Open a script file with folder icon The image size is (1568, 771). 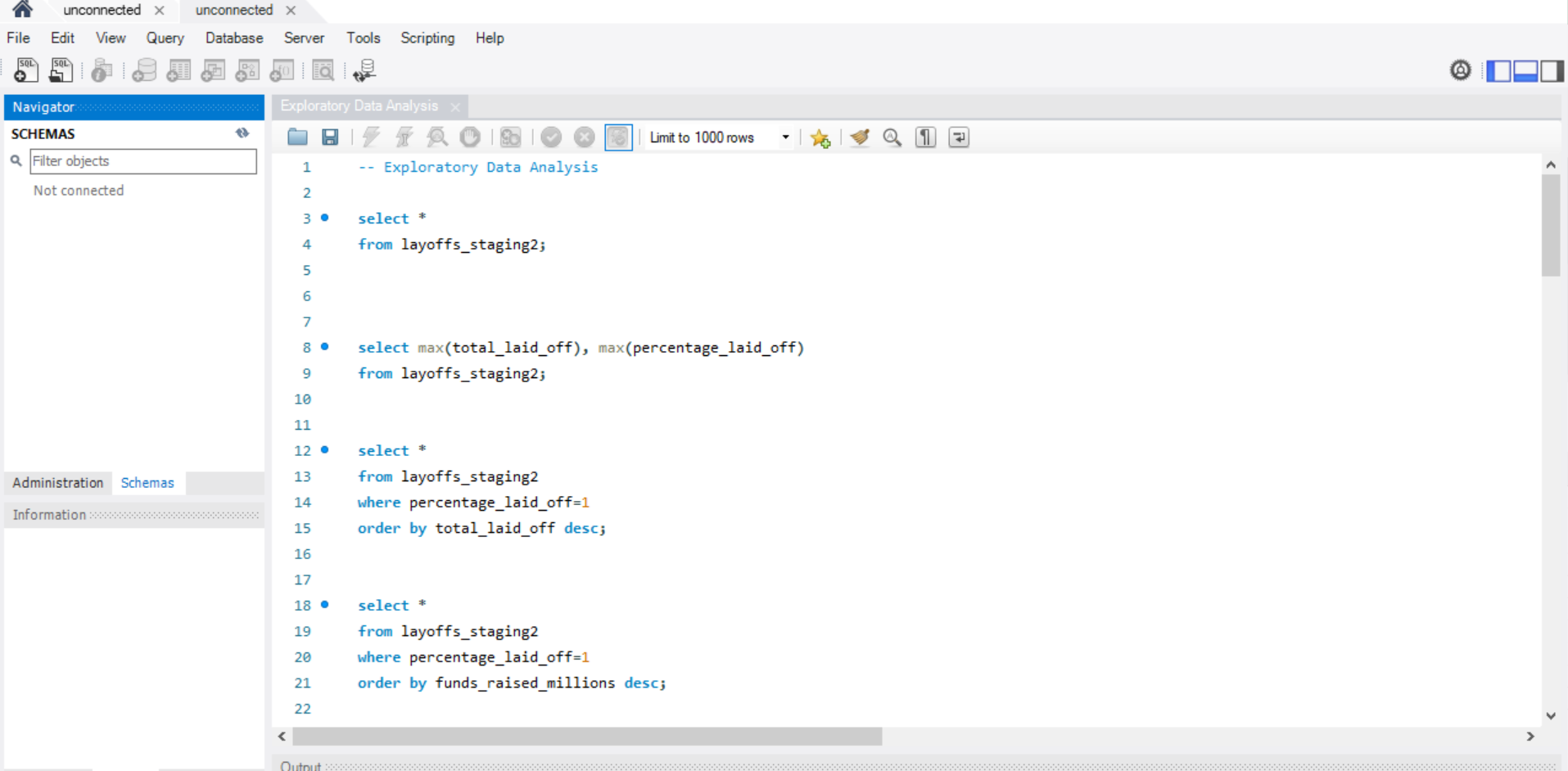coord(297,138)
